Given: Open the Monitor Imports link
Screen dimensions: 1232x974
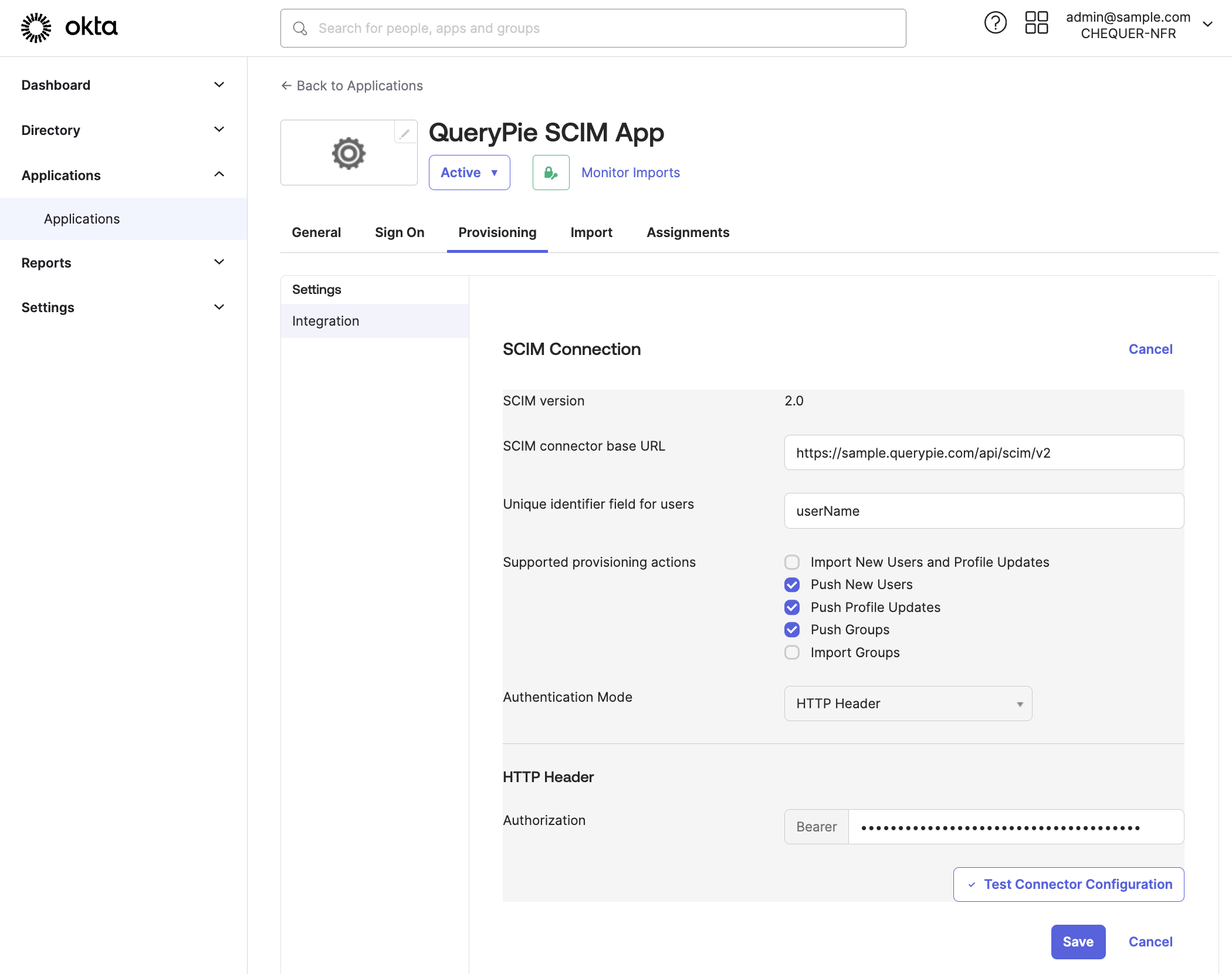Looking at the screenshot, I should click(631, 173).
